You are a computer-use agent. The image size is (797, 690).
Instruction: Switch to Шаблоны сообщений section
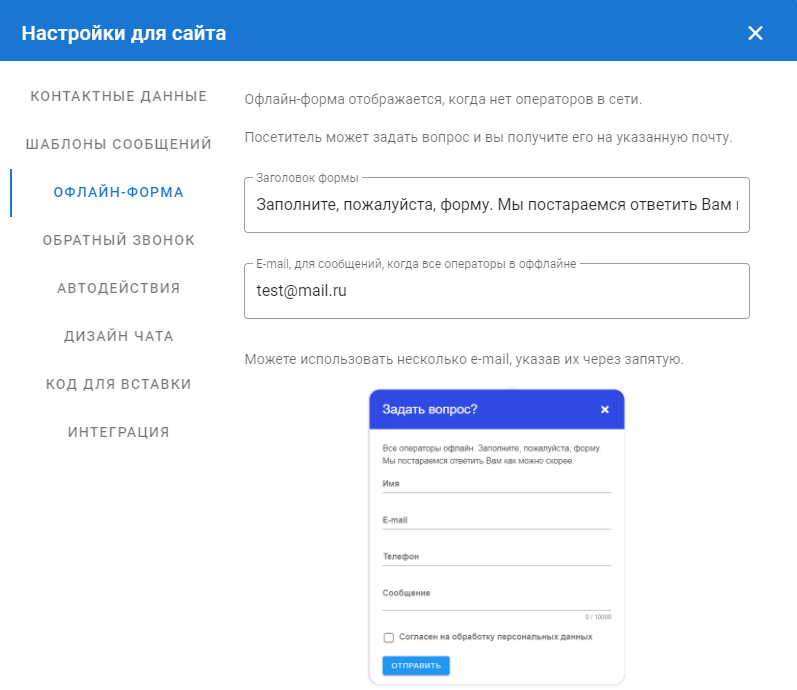point(119,144)
